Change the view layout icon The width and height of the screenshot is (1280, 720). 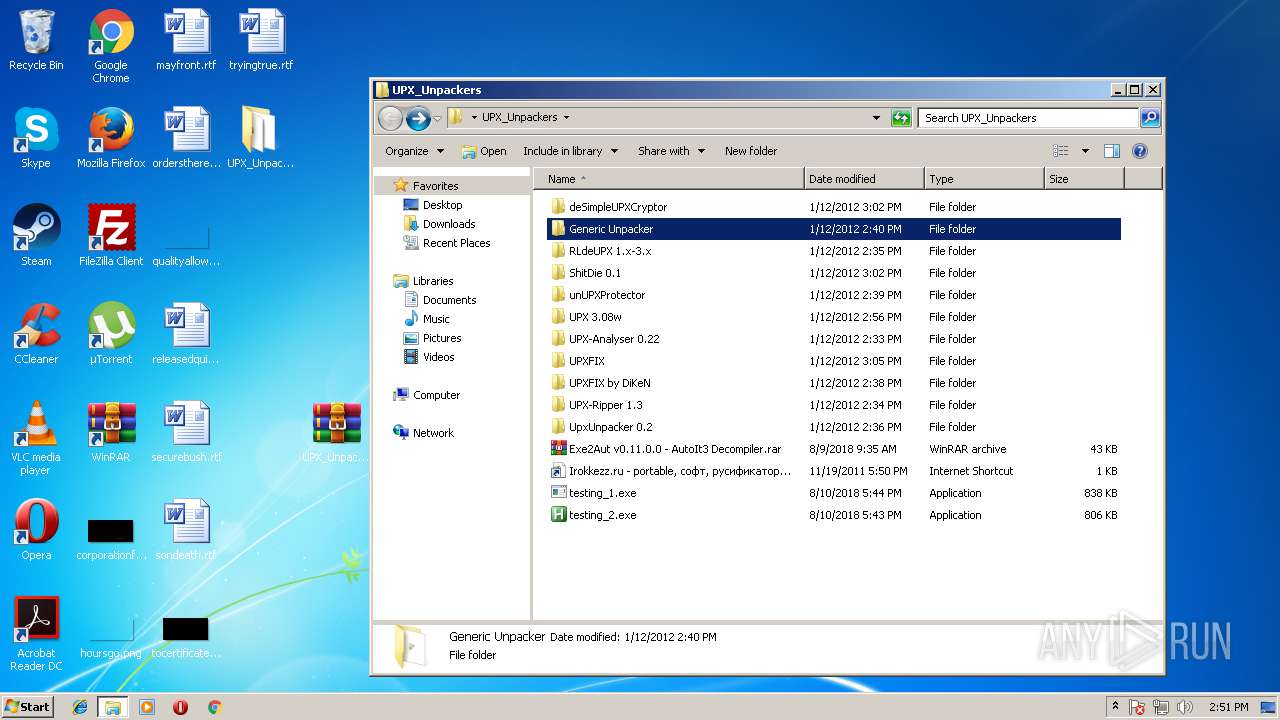pos(1060,151)
